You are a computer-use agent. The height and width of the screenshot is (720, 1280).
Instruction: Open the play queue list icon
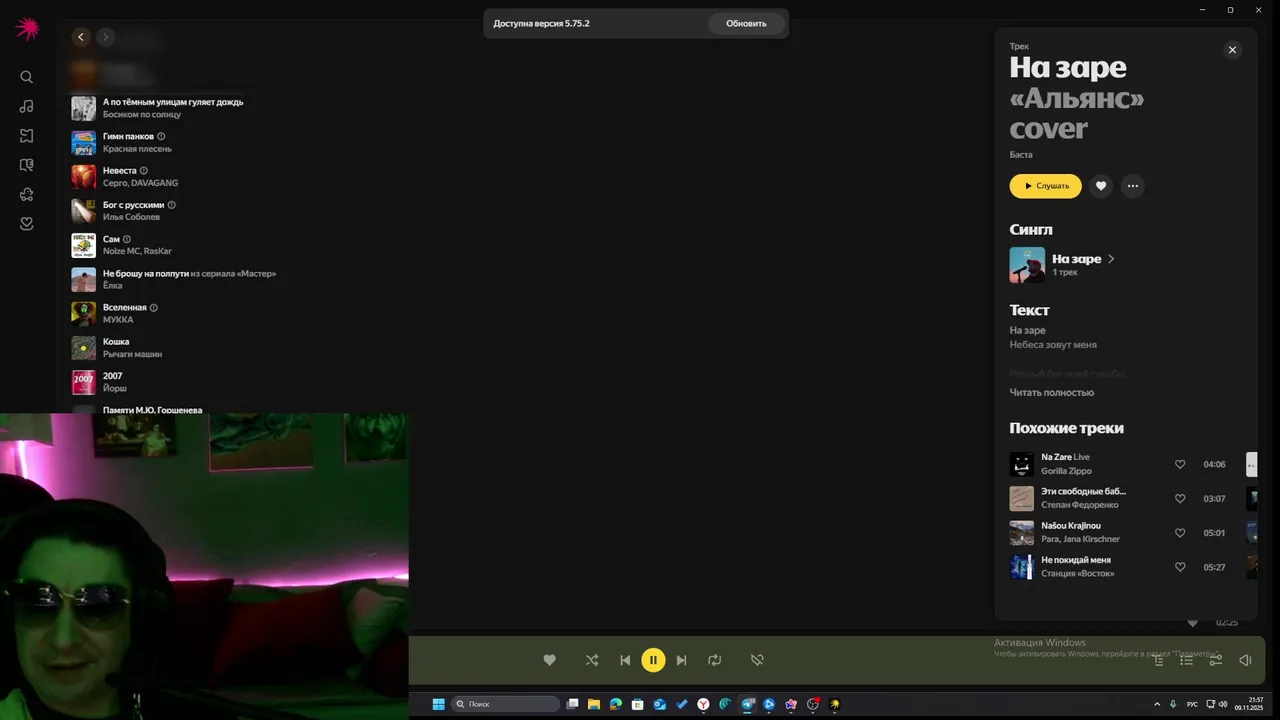tap(1187, 660)
